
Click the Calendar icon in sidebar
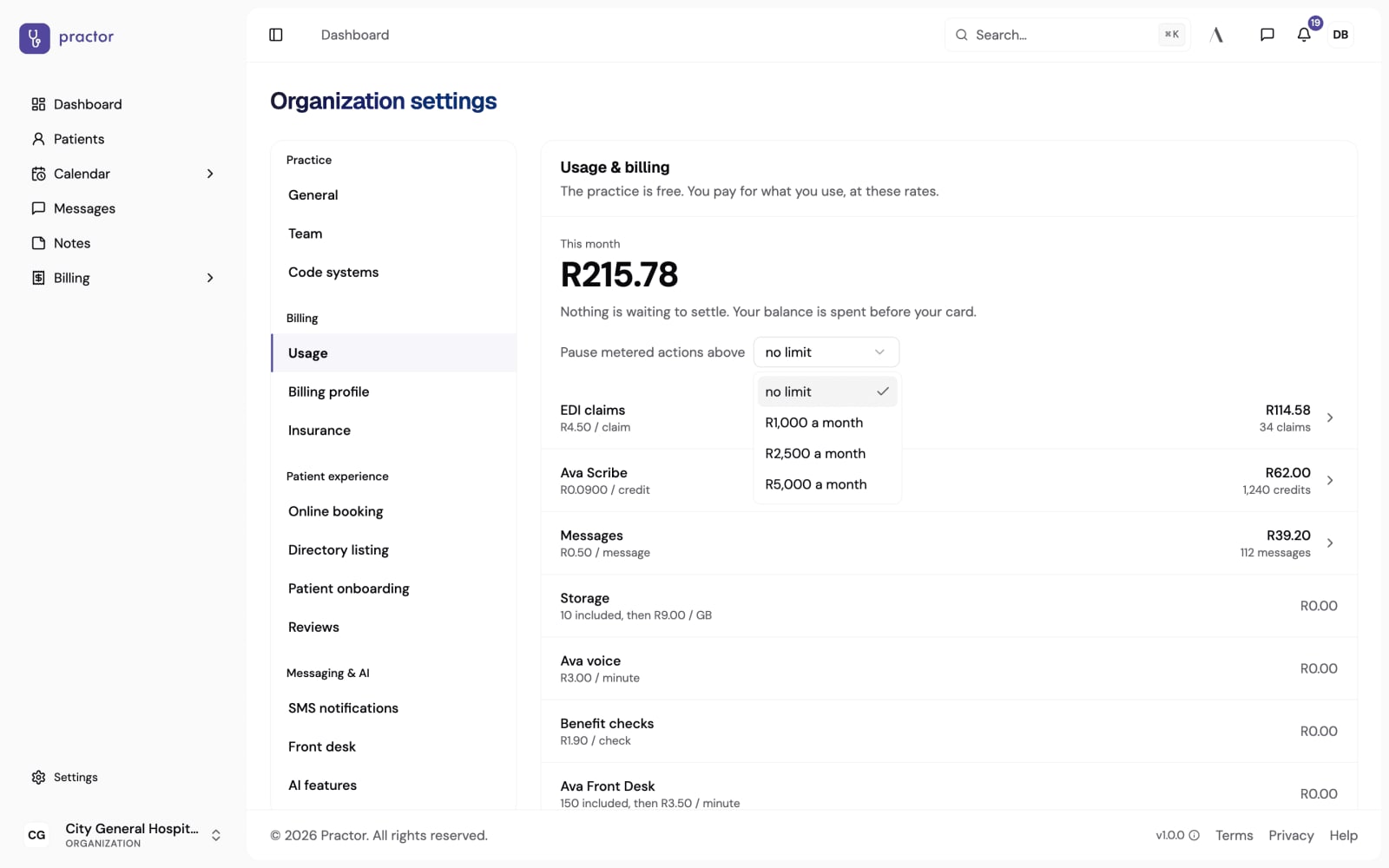pos(38,174)
